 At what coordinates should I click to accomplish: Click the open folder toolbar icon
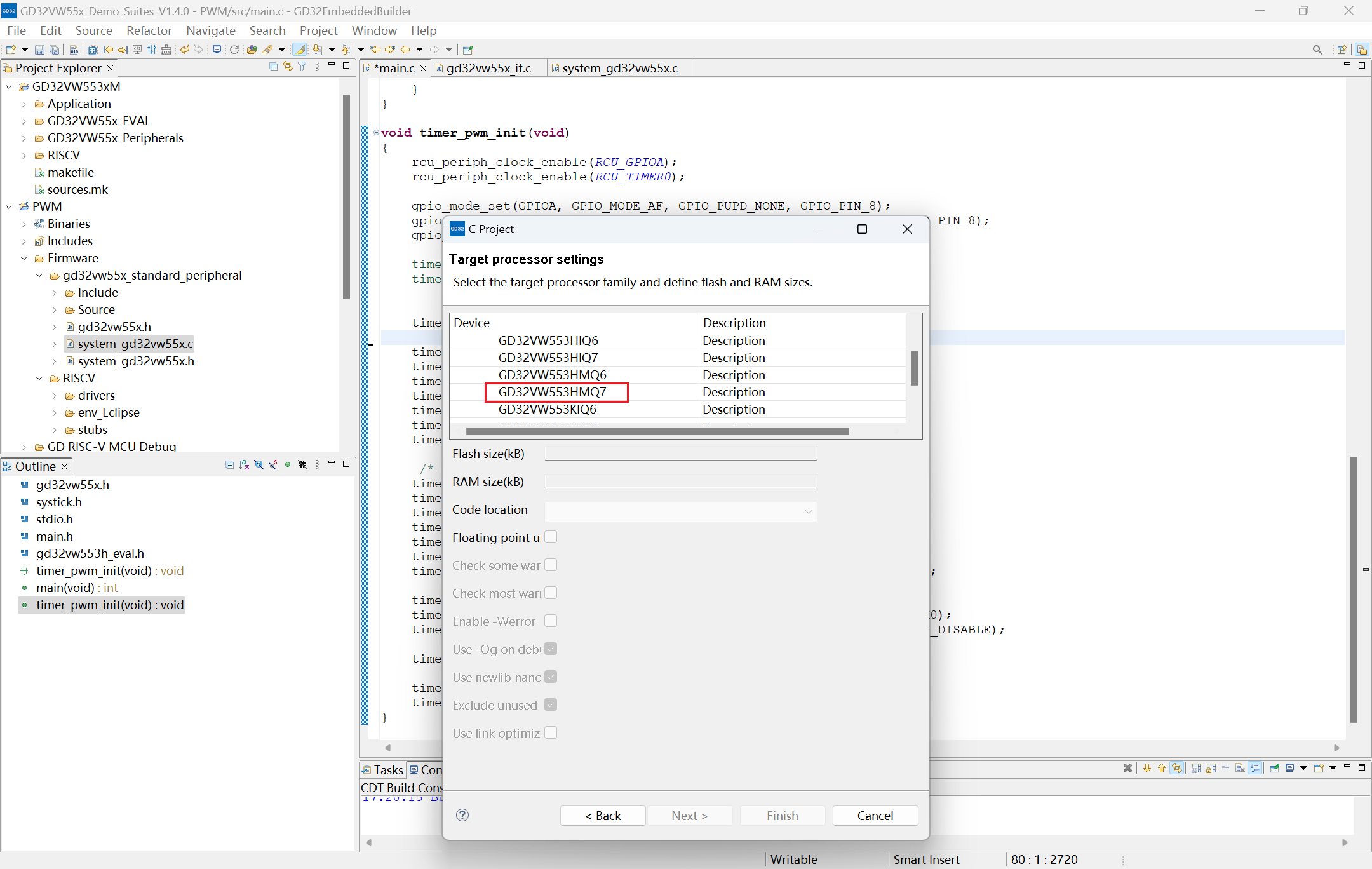pos(252,50)
